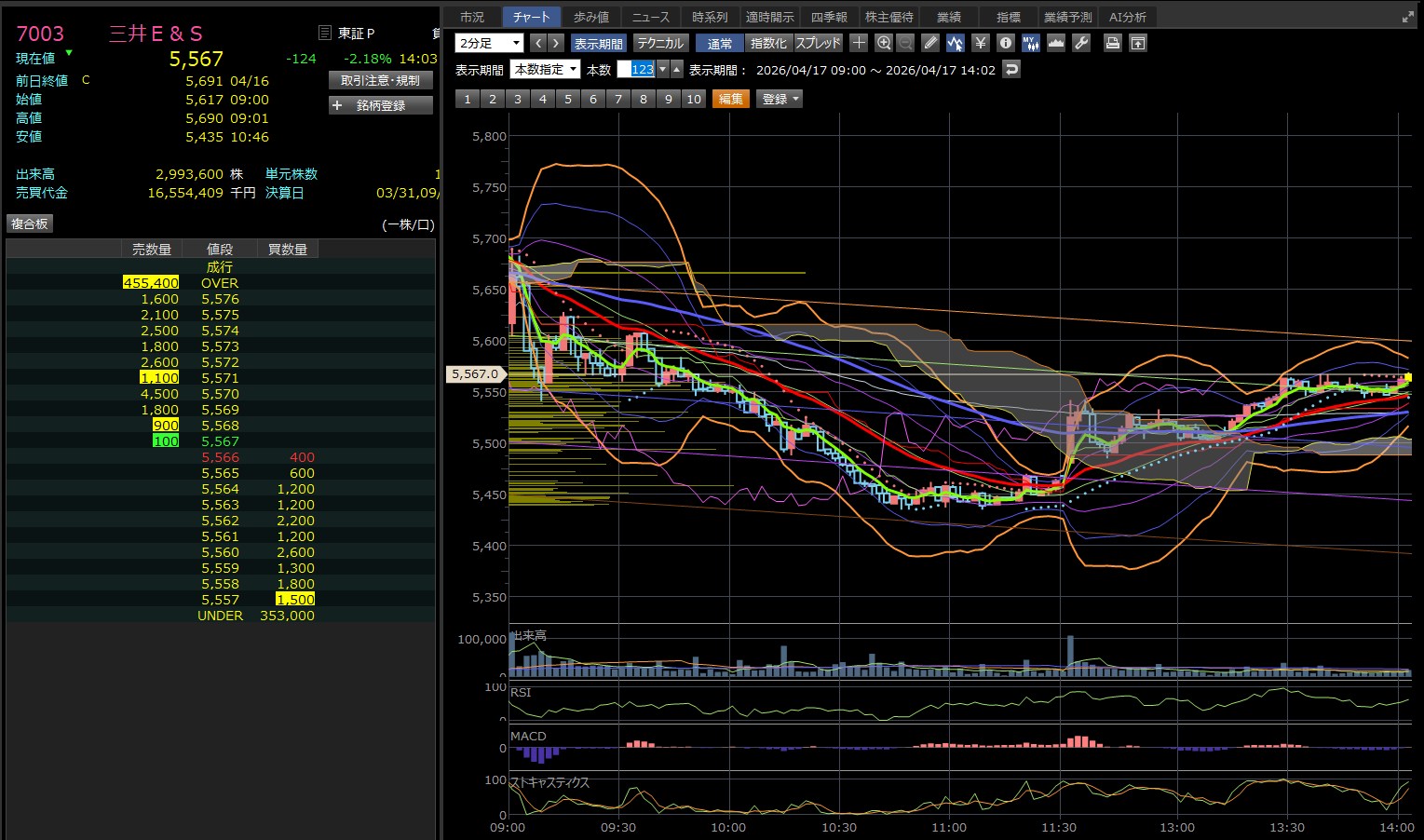The image size is (1424, 840).
Task: Click the reset display period arrow icon
Action: pos(1011,70)
